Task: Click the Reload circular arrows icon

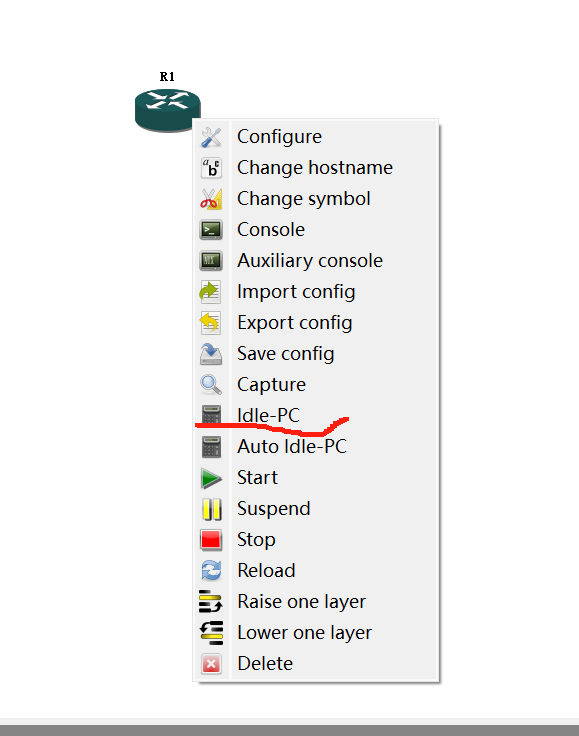Action: pyautogui.click(x=211, y=571)
